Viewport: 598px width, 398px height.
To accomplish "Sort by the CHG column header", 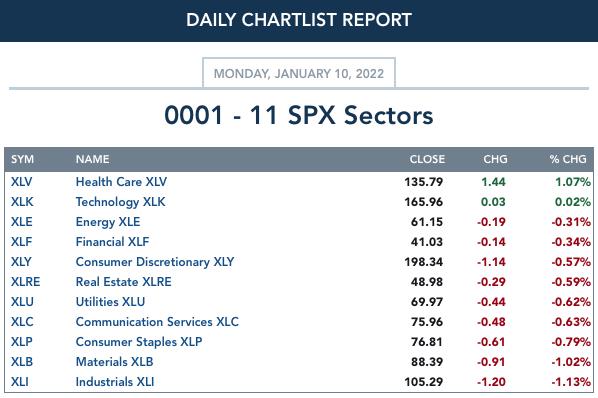I will click(x=495, y=159).
